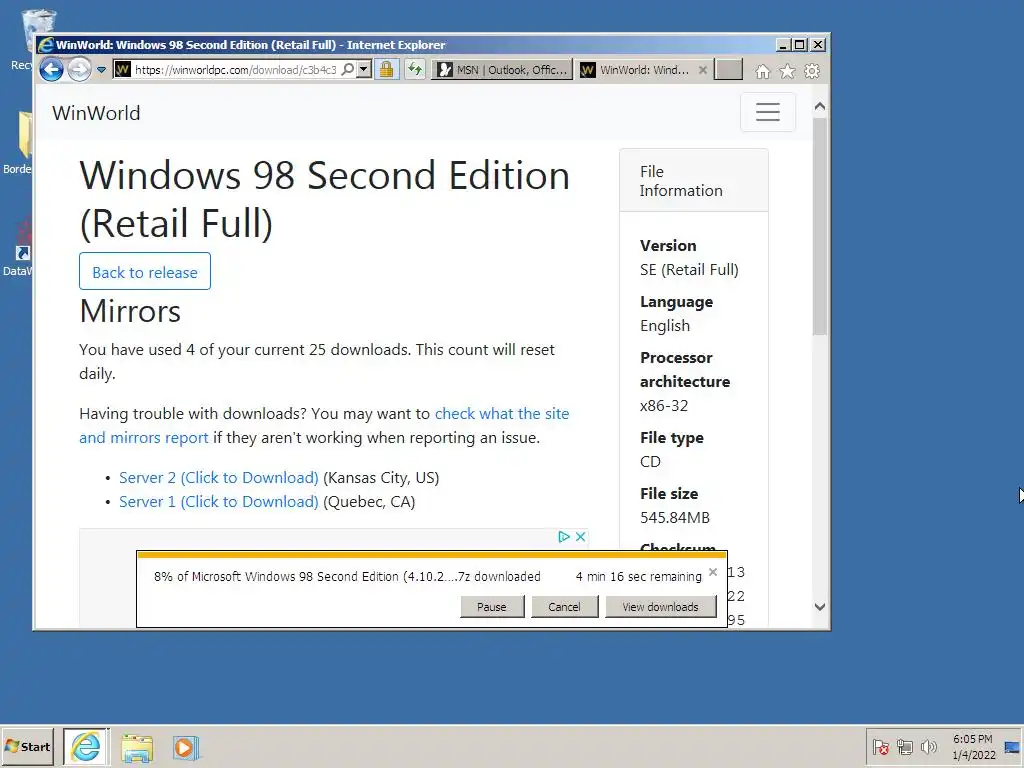Expand the address bar autocomplete dropdown

click(364, 69)
